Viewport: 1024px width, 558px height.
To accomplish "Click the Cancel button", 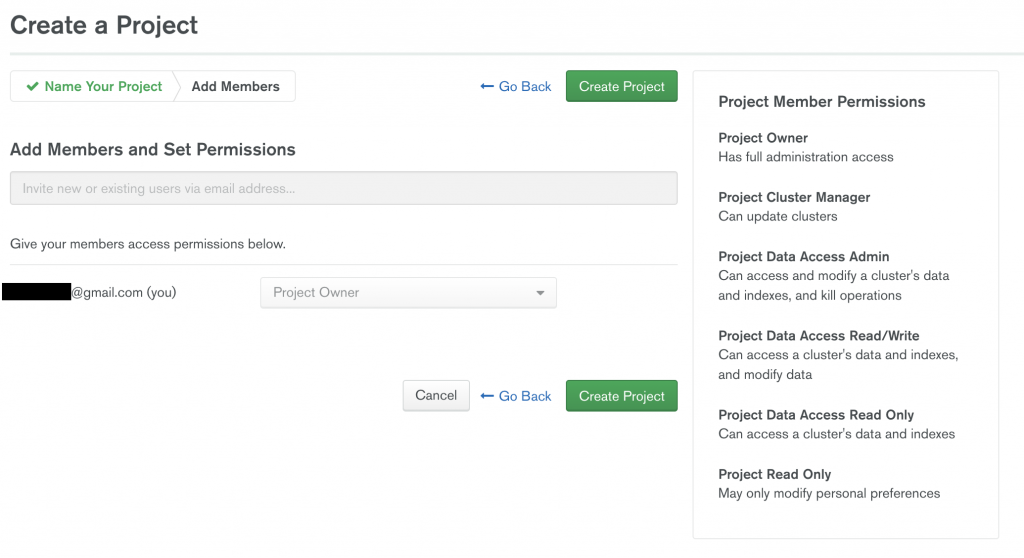I will point(436,396).
